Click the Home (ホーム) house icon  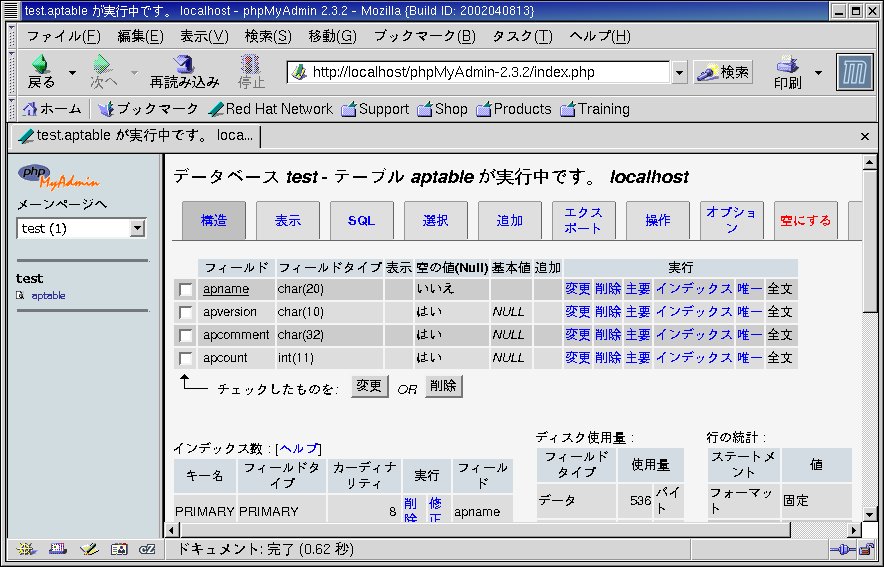point(30,109)
